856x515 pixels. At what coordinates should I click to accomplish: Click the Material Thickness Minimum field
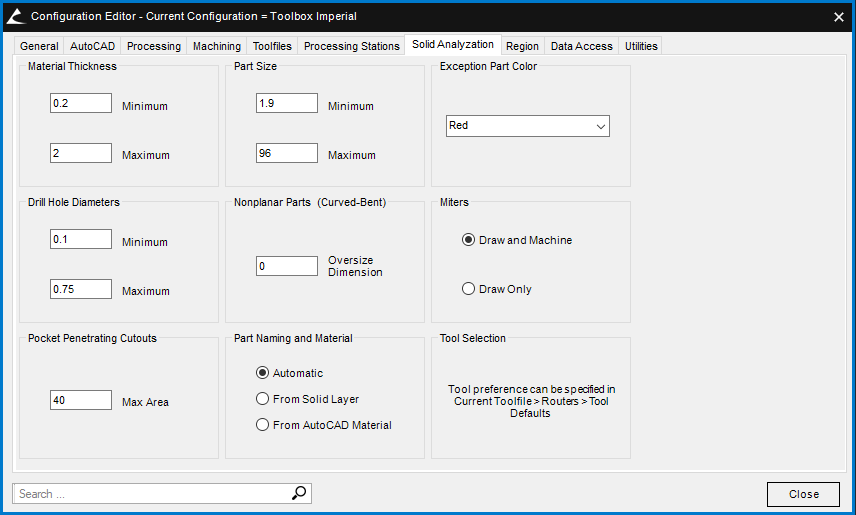81,103
